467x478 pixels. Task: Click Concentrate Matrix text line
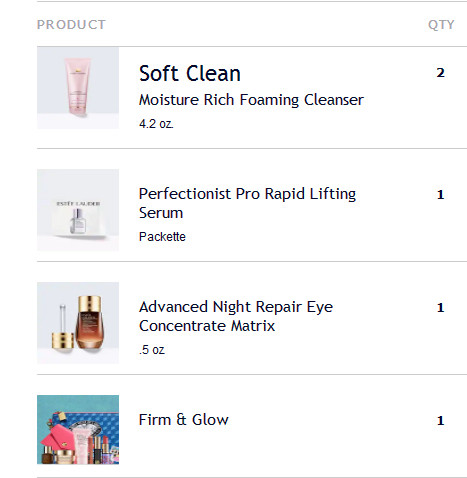click(x=207, y=326)
